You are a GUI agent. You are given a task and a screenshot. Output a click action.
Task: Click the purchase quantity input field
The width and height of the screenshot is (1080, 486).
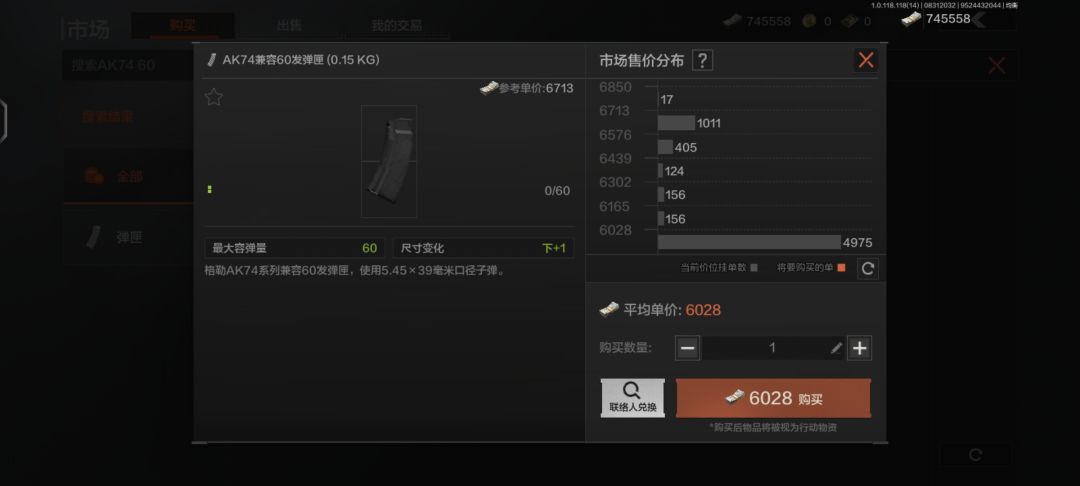[773, 348]
